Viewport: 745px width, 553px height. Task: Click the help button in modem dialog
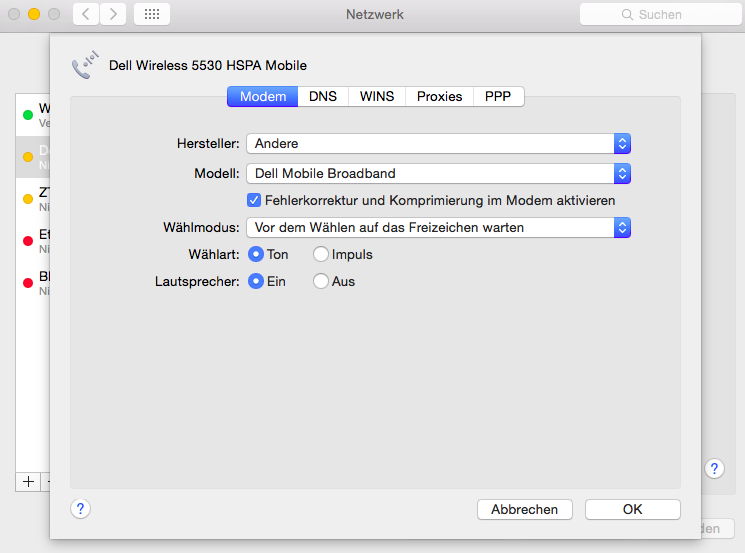tap(81, 508)
